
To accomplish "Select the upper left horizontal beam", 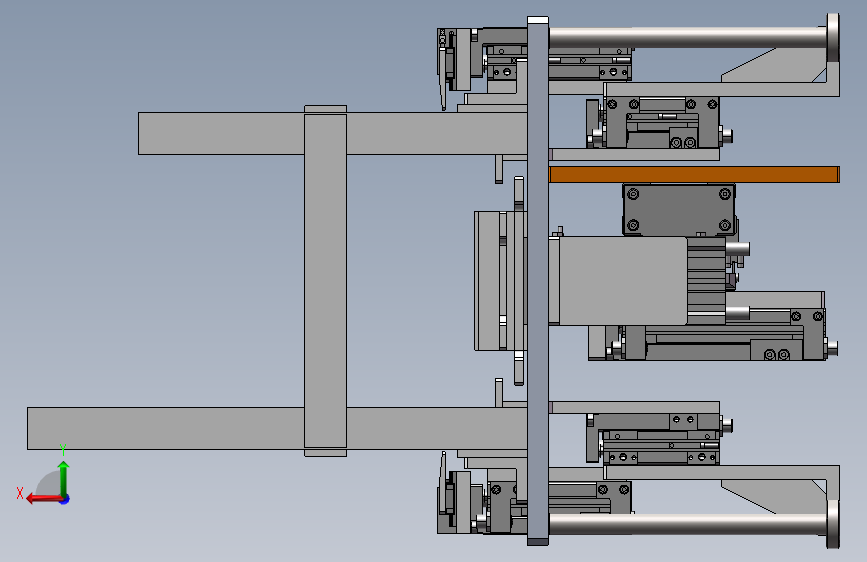I will [x=332, y=133].
